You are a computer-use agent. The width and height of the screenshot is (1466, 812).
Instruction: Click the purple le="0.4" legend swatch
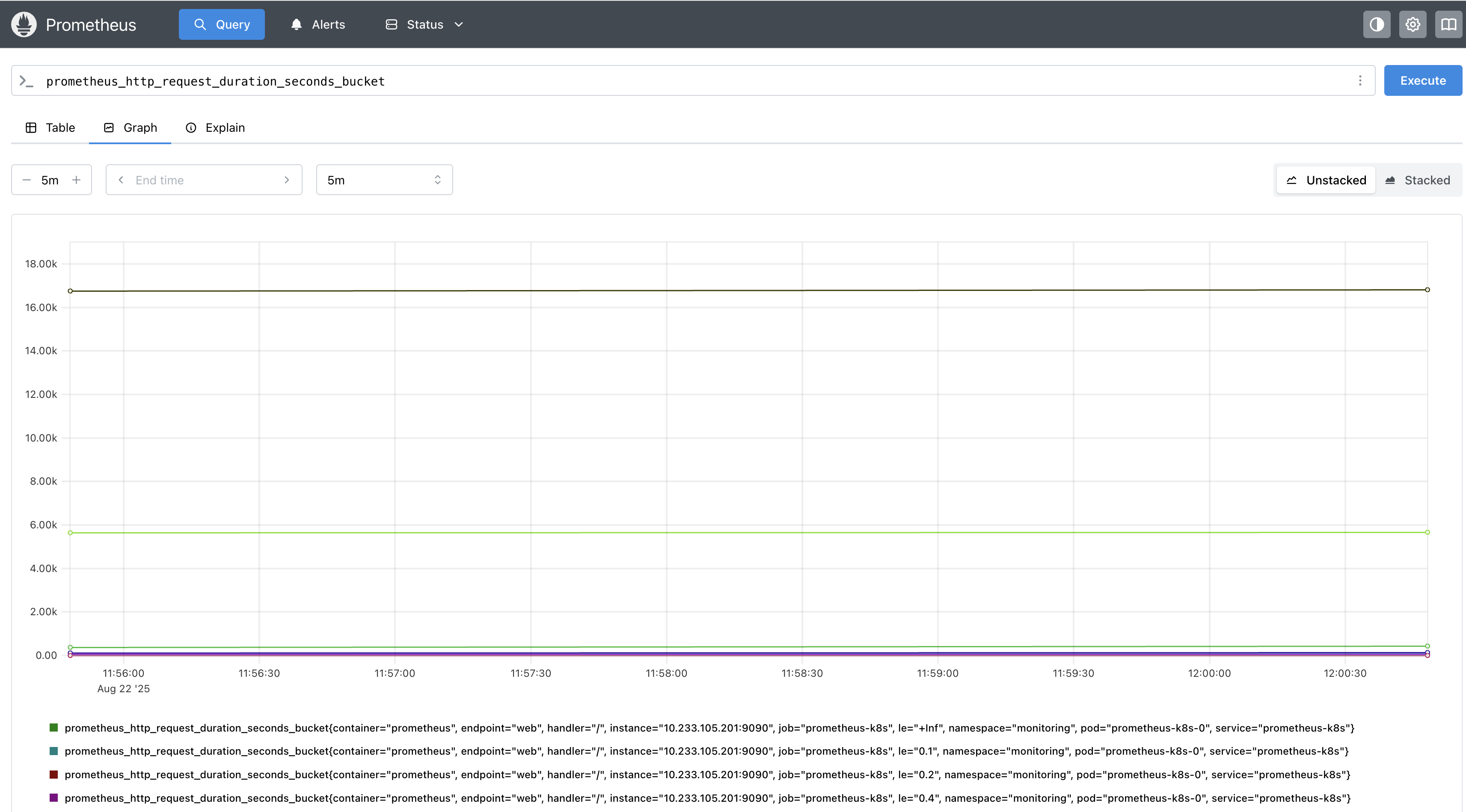[53, 798]
